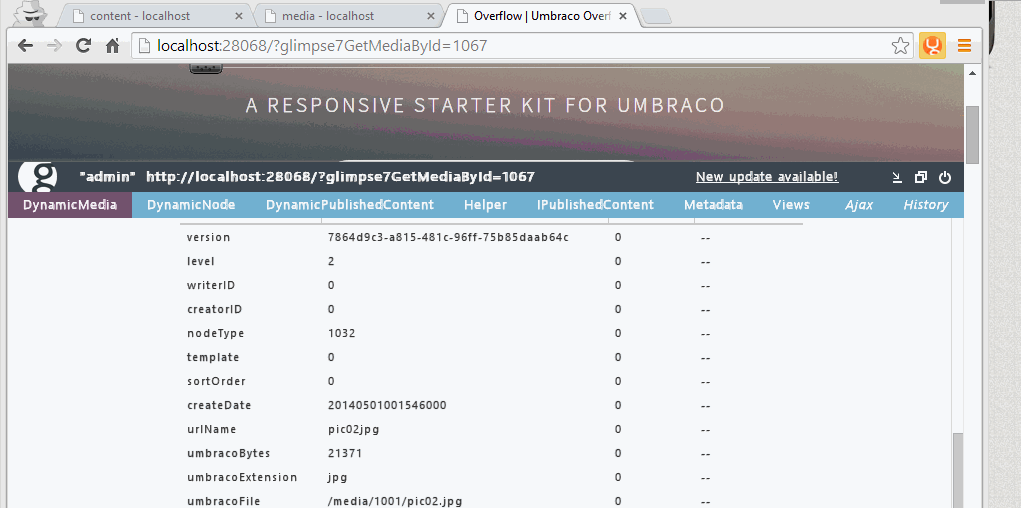
Task: Click the "admin" user label
Action: pyautogui.click(x=107, y=176)
